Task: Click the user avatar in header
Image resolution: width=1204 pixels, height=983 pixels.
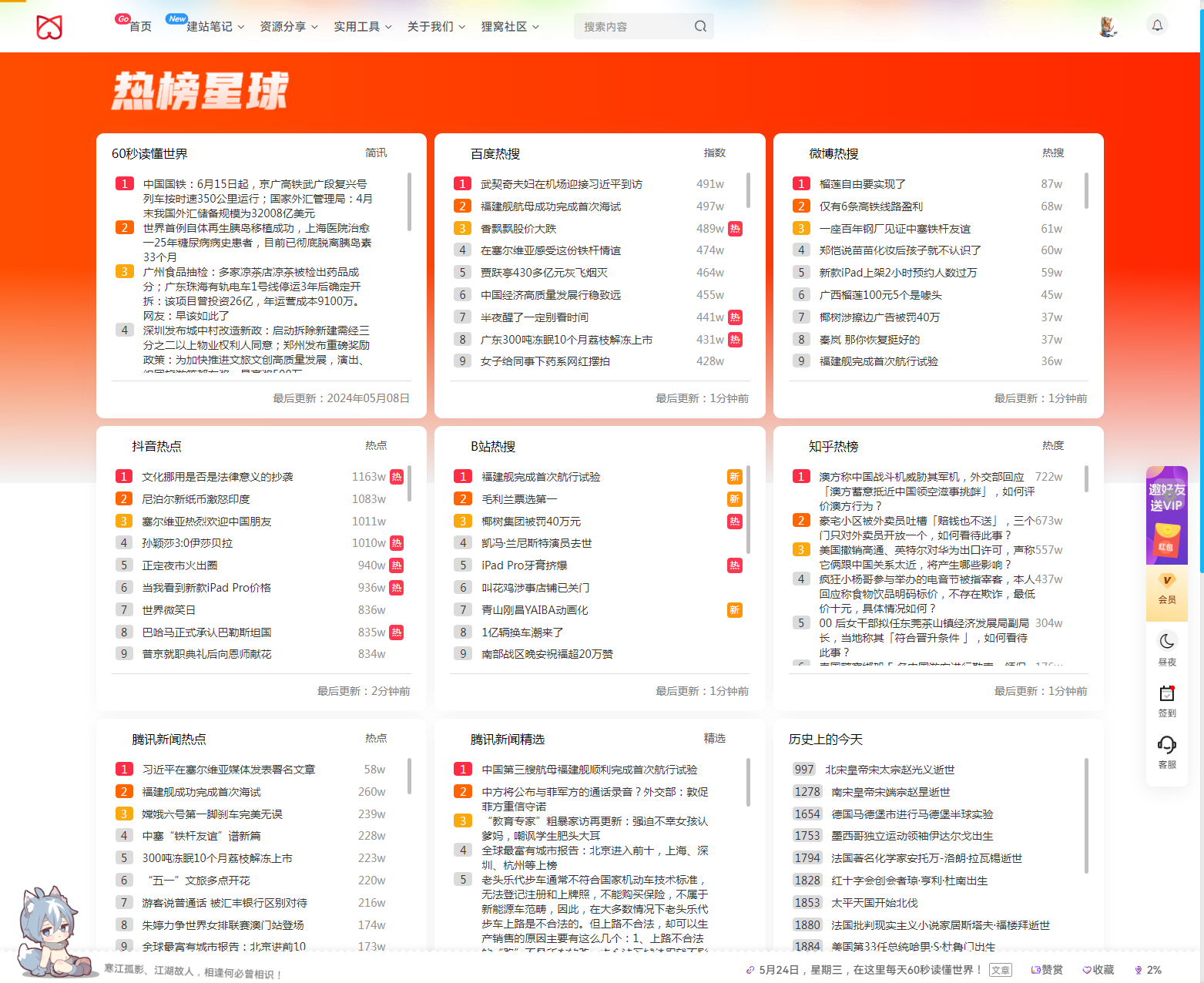Action: [1108, 26]
